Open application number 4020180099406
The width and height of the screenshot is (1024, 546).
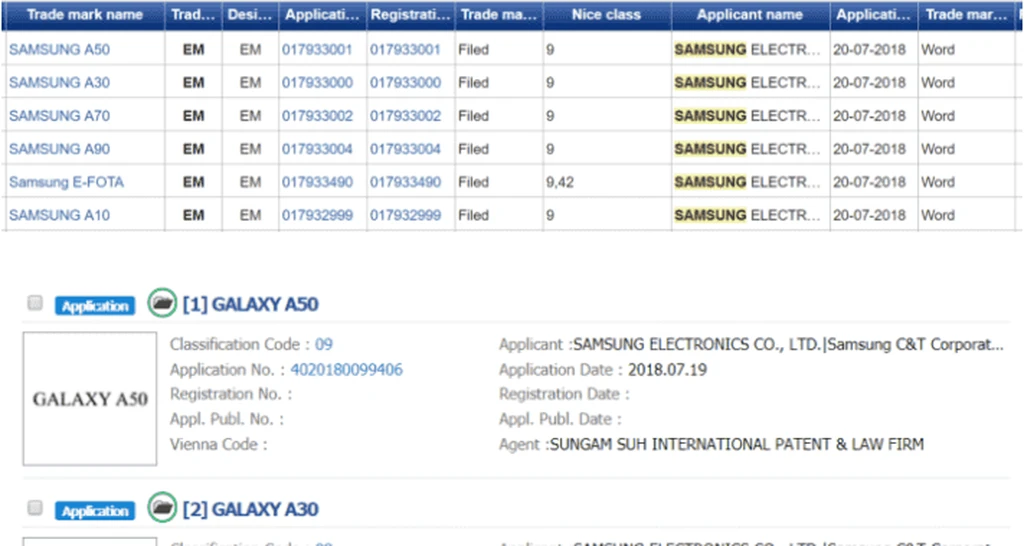click(347, 370)
